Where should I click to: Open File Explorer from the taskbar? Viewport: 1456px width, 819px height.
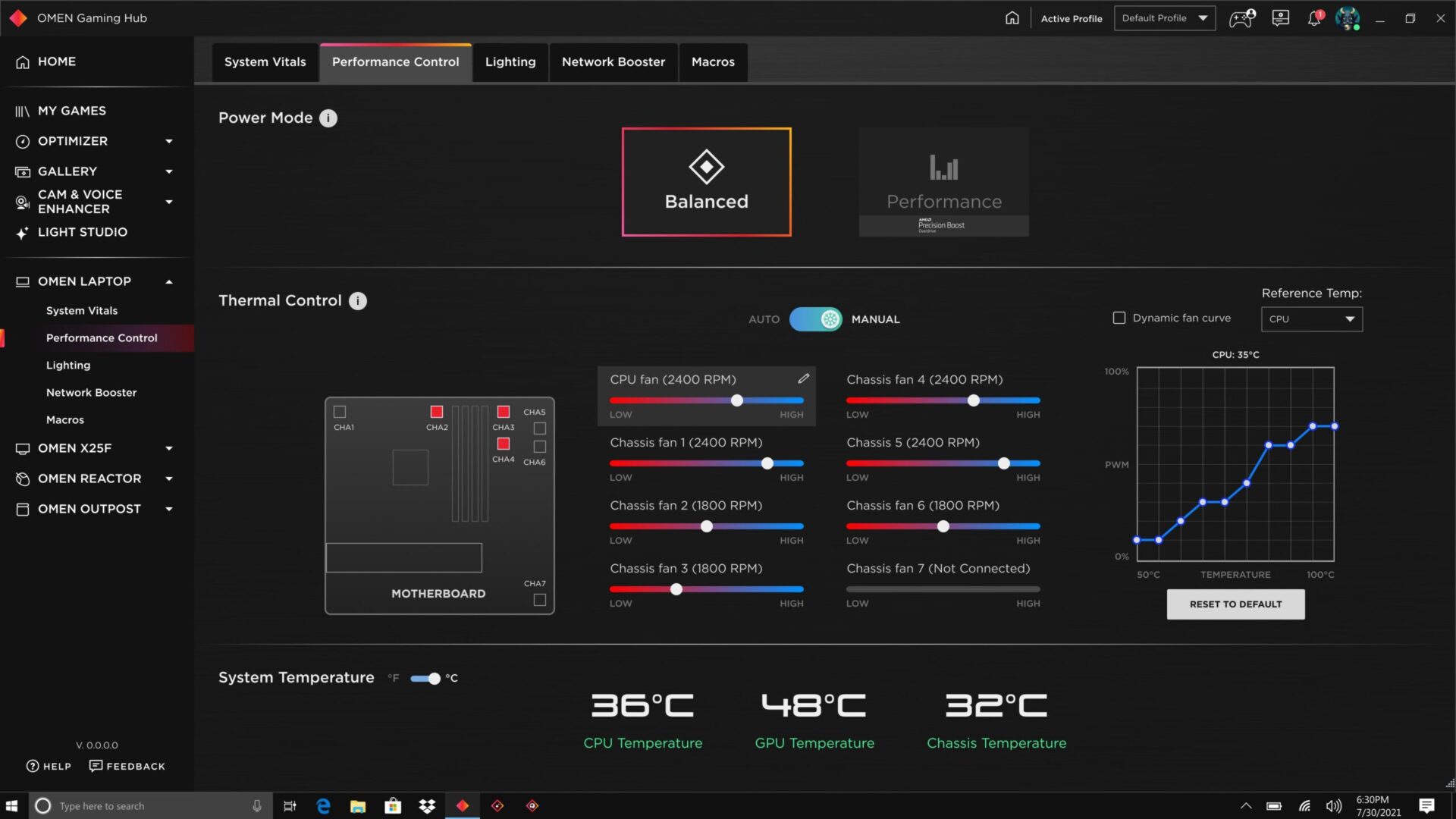click(358, 805)
